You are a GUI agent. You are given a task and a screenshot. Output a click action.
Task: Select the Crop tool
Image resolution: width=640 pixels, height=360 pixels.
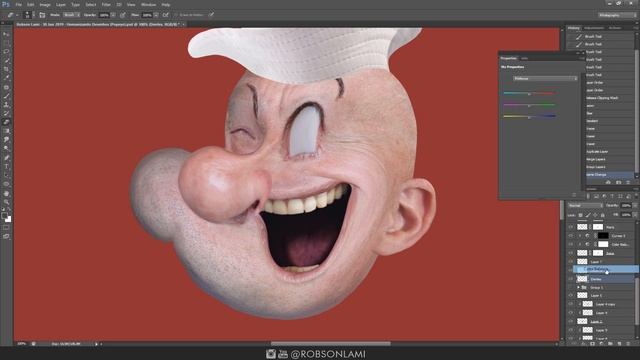6,69
